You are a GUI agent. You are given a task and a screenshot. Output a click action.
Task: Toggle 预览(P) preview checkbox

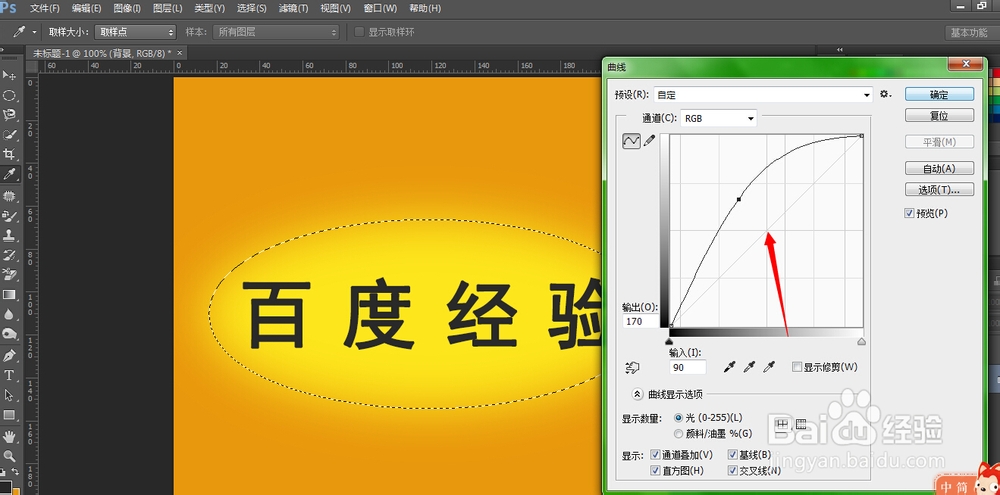(909, 214)
